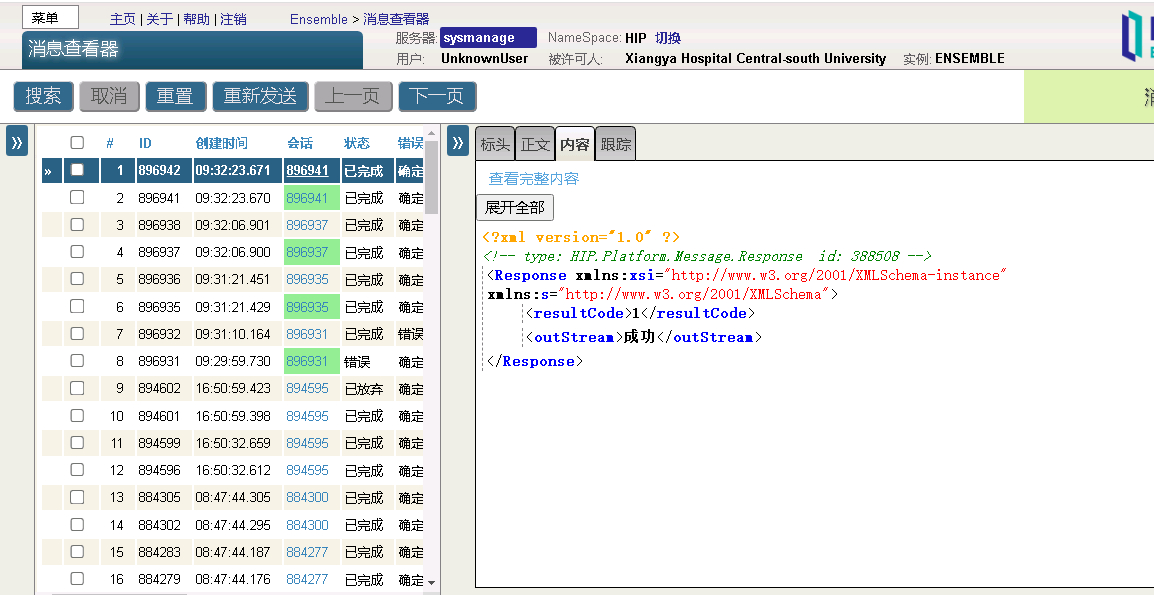This screenshot has width=1154, height=595.
Task: Click the 主页 link in top navigation
Action: click(x=122, y=19)
